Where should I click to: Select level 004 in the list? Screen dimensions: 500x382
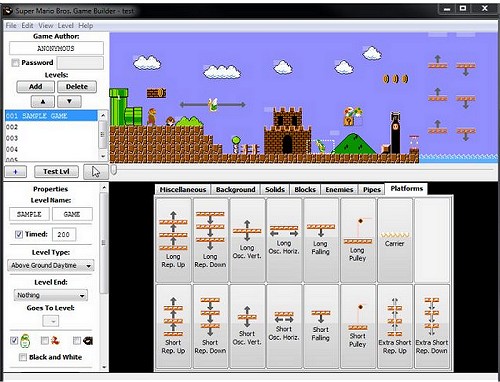pos(51,149)
